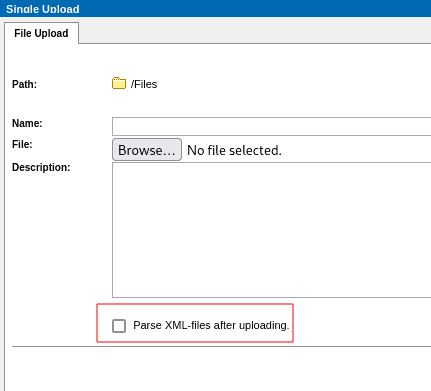Screen dimensions: 431x391
Task: Click inside the Description text area
Action: [271, 230]
